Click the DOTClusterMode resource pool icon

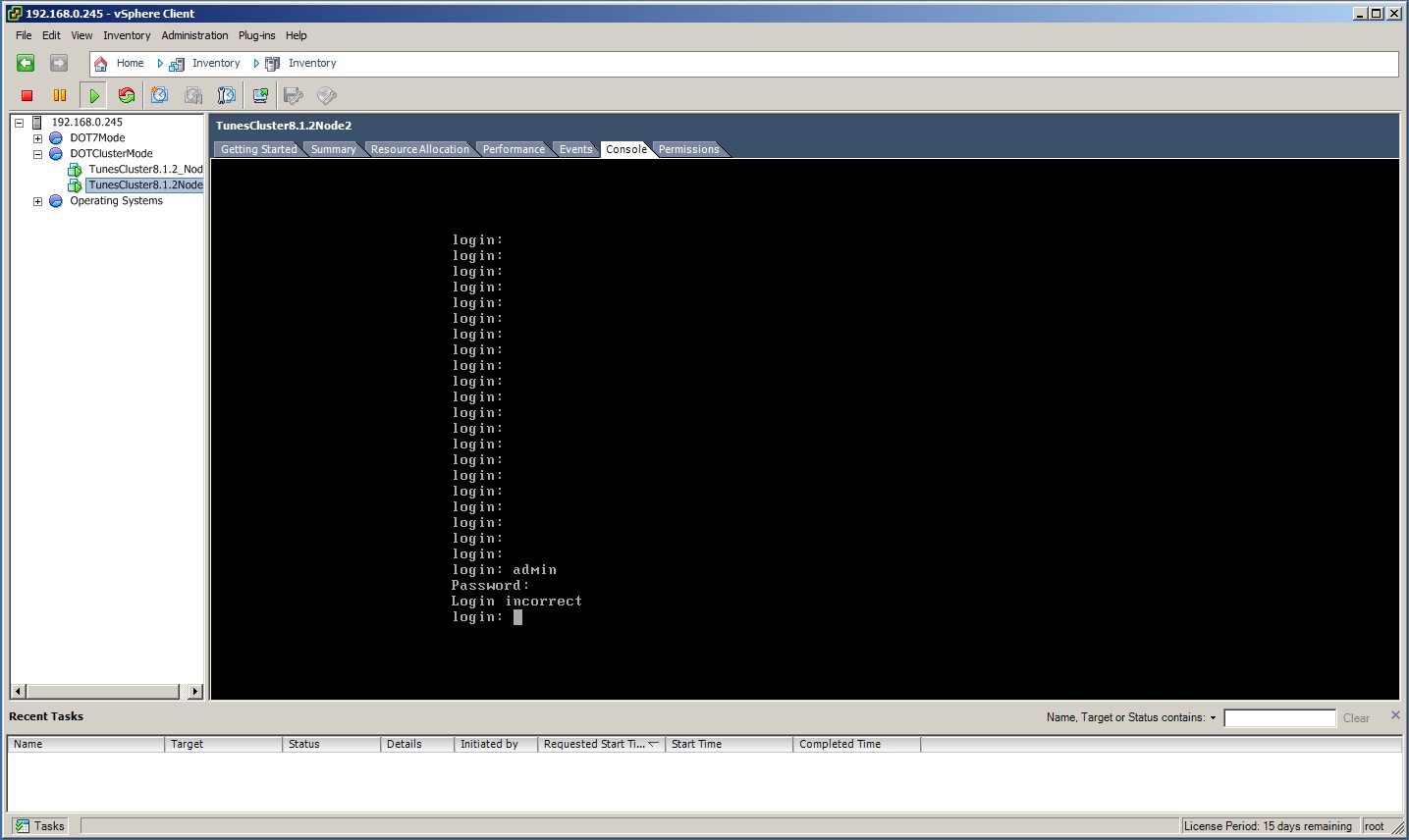pos(56,154)
